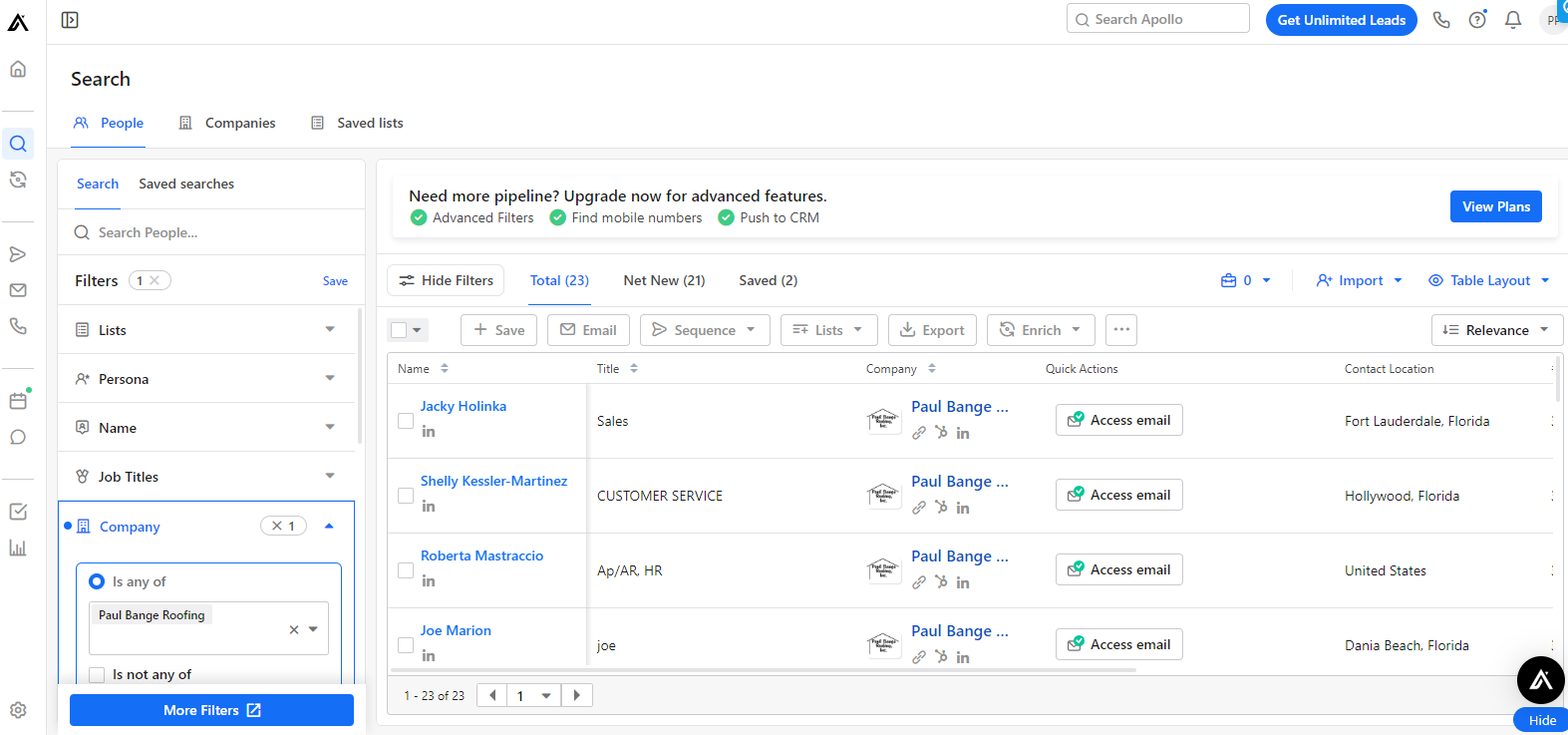Viewport: 1568px width, 735px height.
Task: Click the View Plans button
Action: click(1495, 206)
